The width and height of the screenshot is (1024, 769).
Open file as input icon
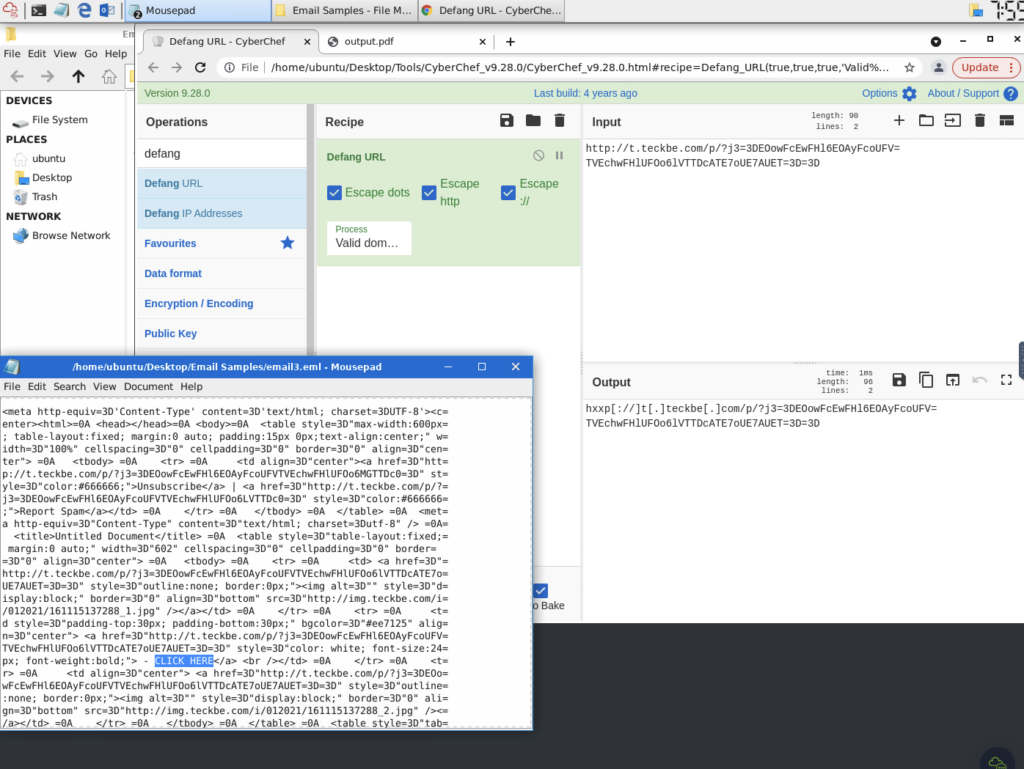click(953, 121)
